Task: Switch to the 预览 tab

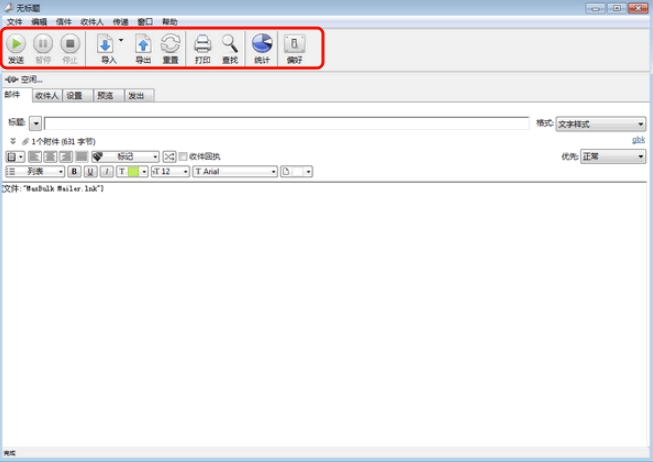Action: point(108,96)
